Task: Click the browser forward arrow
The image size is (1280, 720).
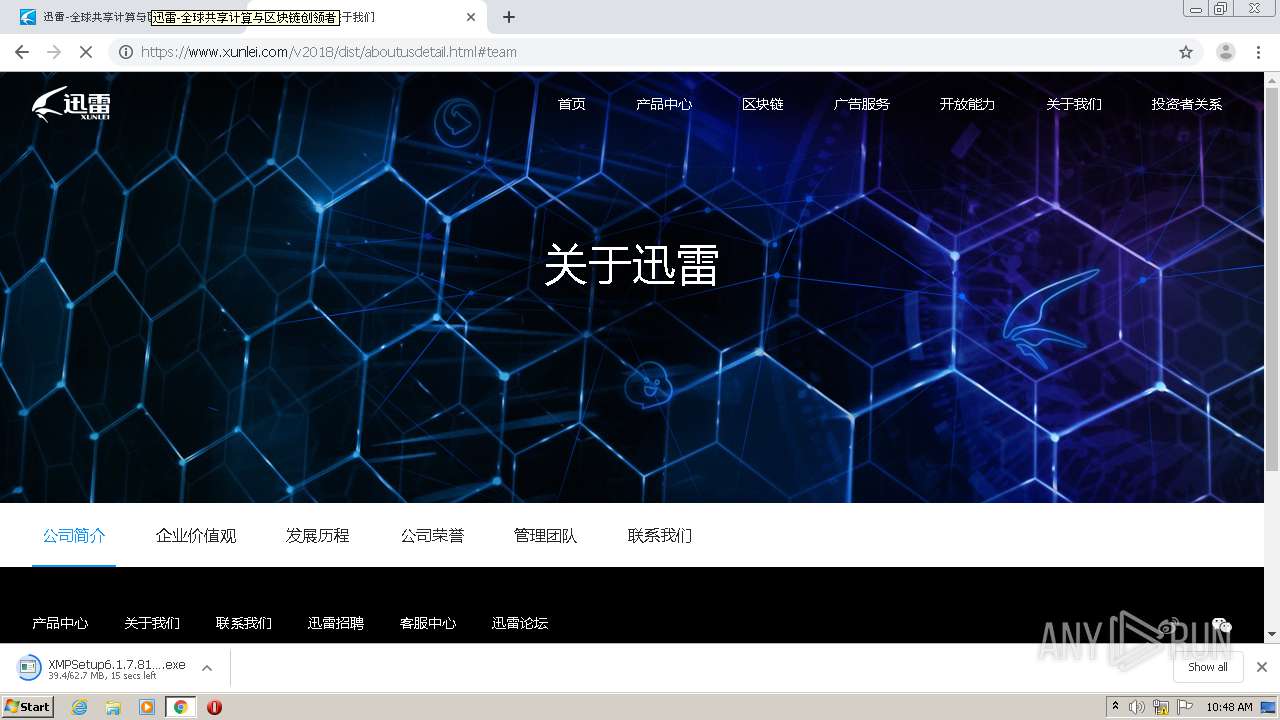Action: coord(54,52)
